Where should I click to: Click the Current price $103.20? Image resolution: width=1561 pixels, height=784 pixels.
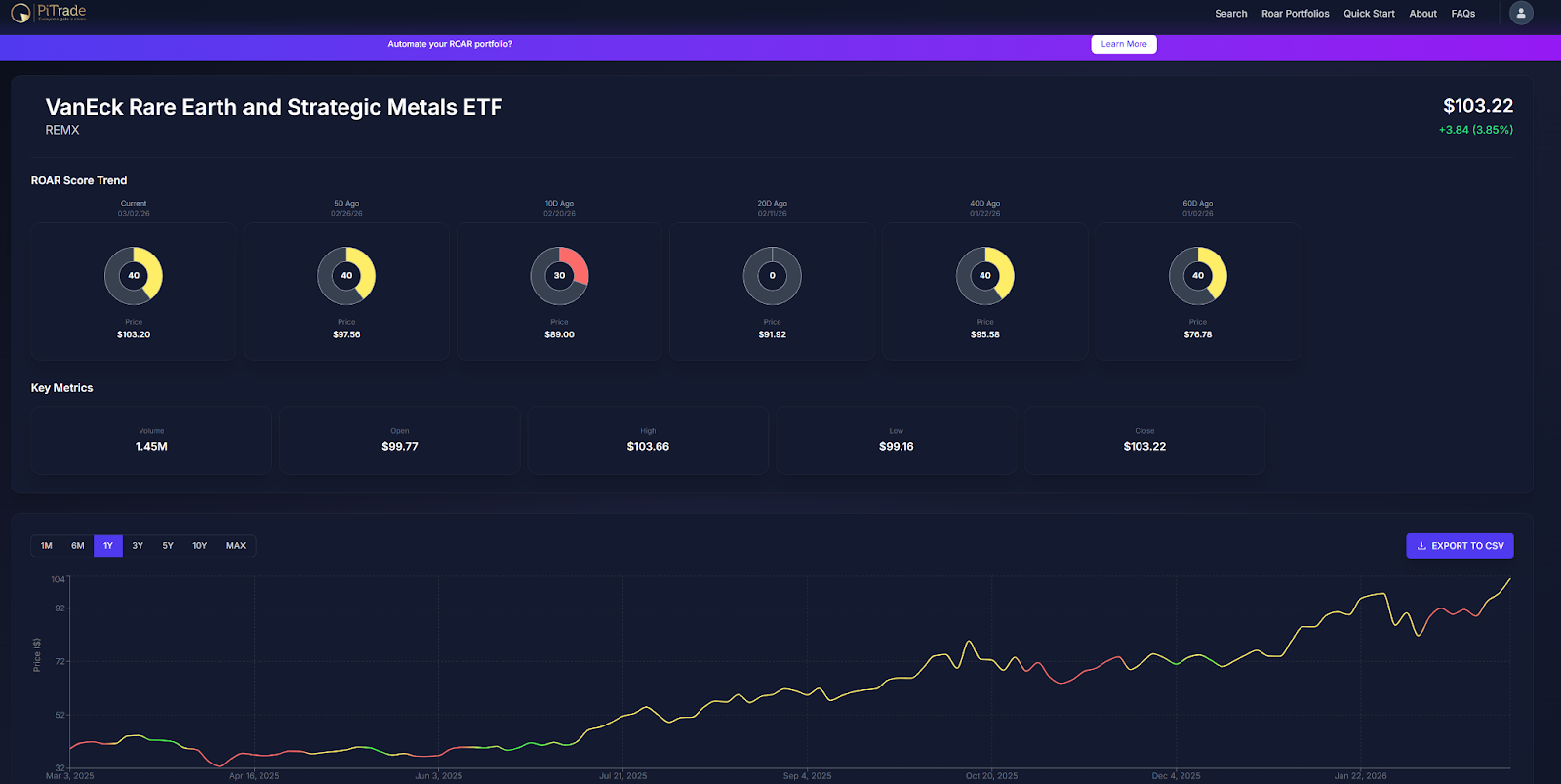coord(134,334)
